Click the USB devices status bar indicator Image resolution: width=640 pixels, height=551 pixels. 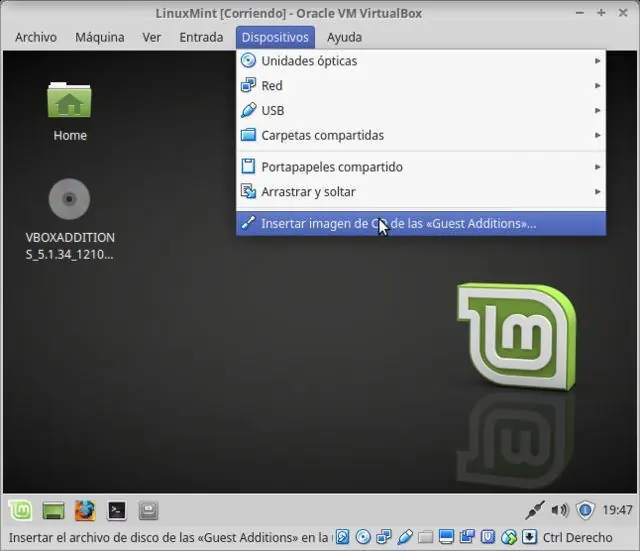click(404, 537)
